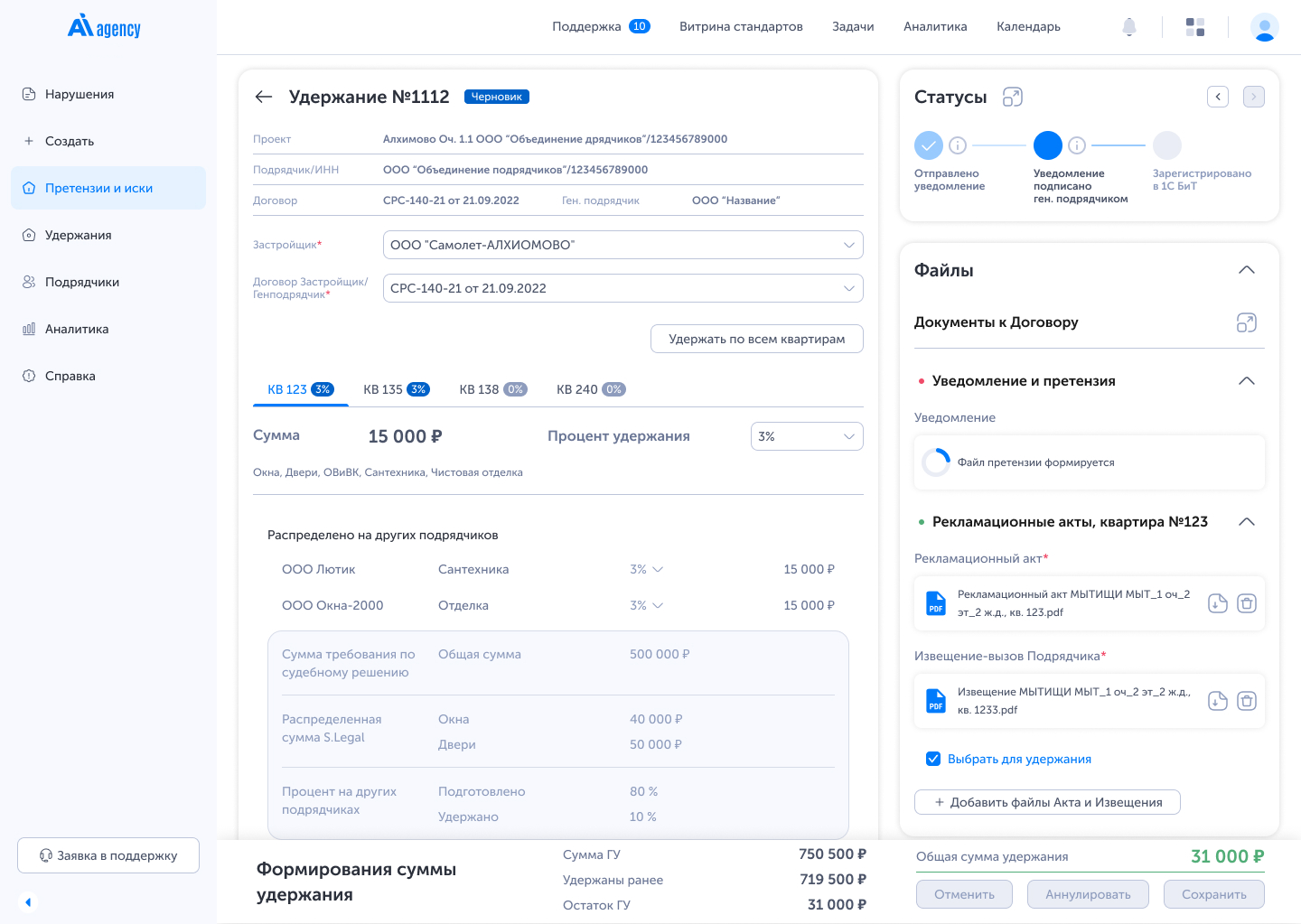The width and height of the screenshot is (1301, 924).
Task: Open the apps grid icon
Action: point(1195,27)
